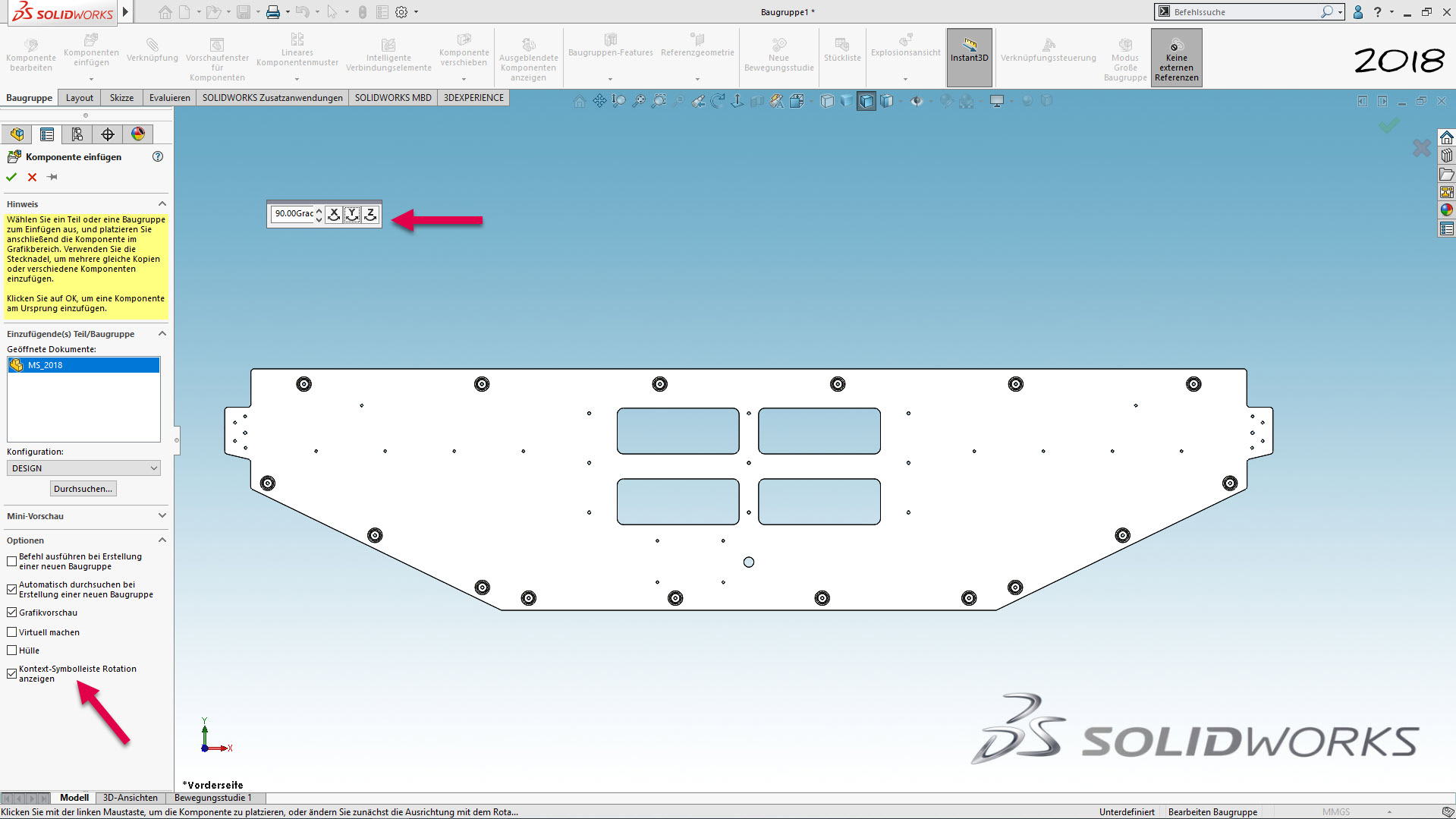Open the ConfigurationManager tab icon

pos(77,134)
